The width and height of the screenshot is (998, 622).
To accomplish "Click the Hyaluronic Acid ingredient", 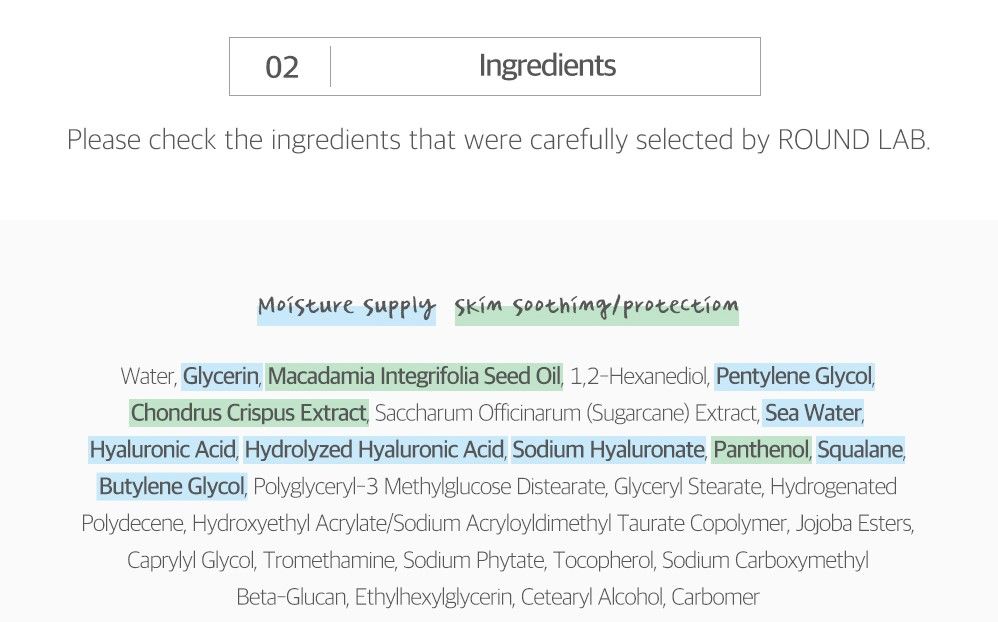I will (x=162, y=449).
